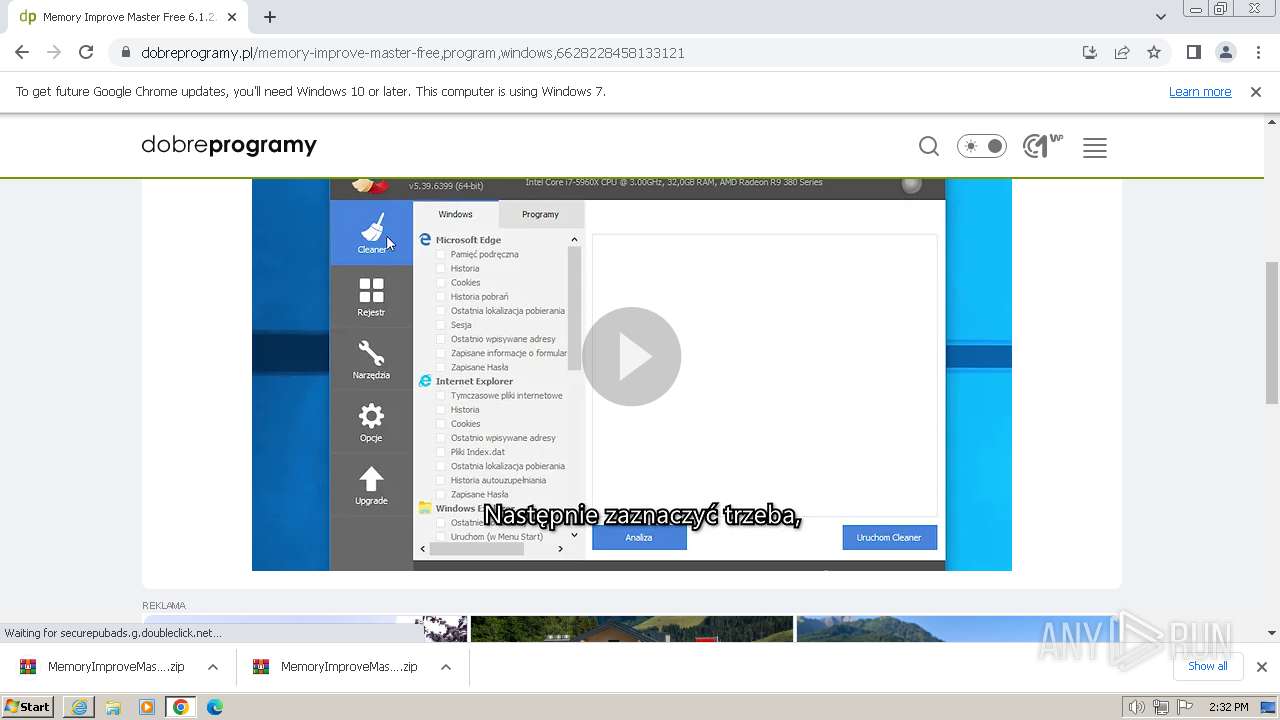Open the Chrome profile avatar
This screenshot has width=1280, height=720.
click(x=1226, y=53)
